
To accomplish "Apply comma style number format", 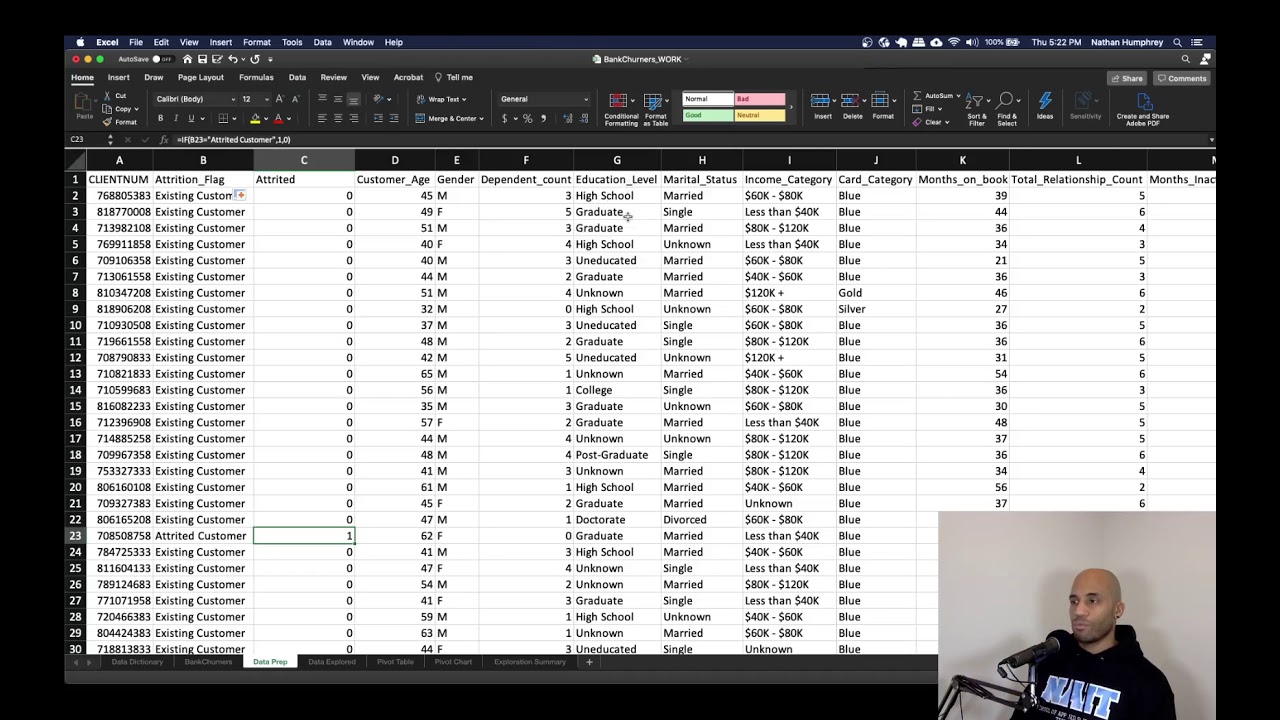I will pos(543,119).
